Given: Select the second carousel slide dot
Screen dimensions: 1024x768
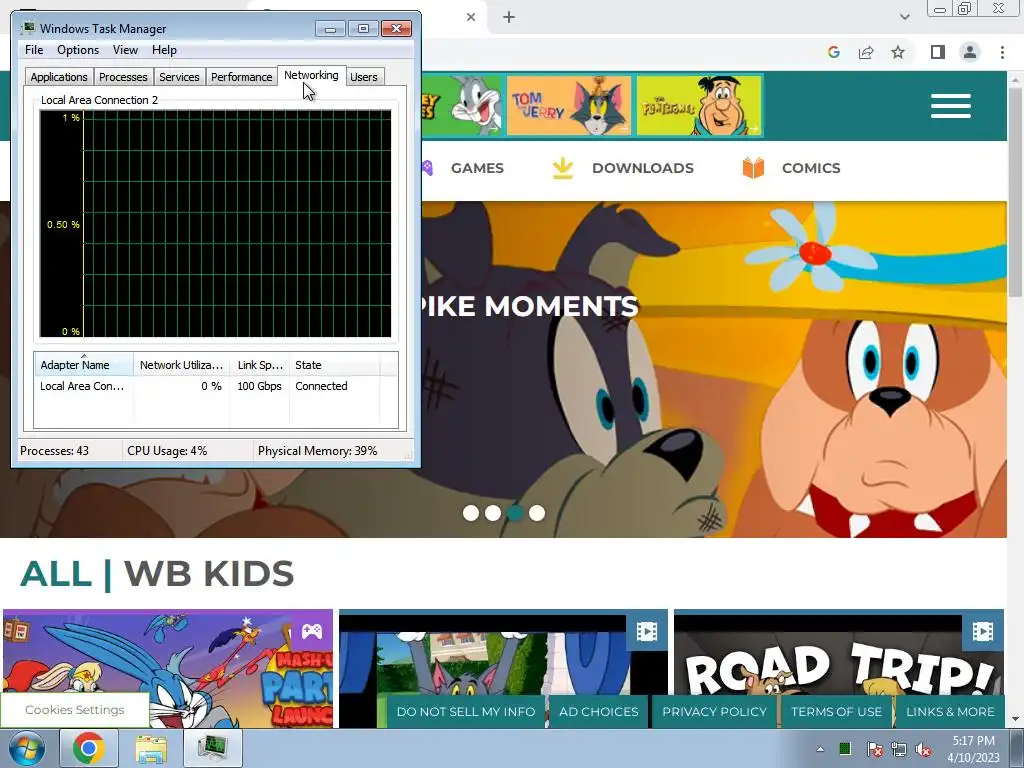Looking at the screenshot, I should (x=493, y=513).
